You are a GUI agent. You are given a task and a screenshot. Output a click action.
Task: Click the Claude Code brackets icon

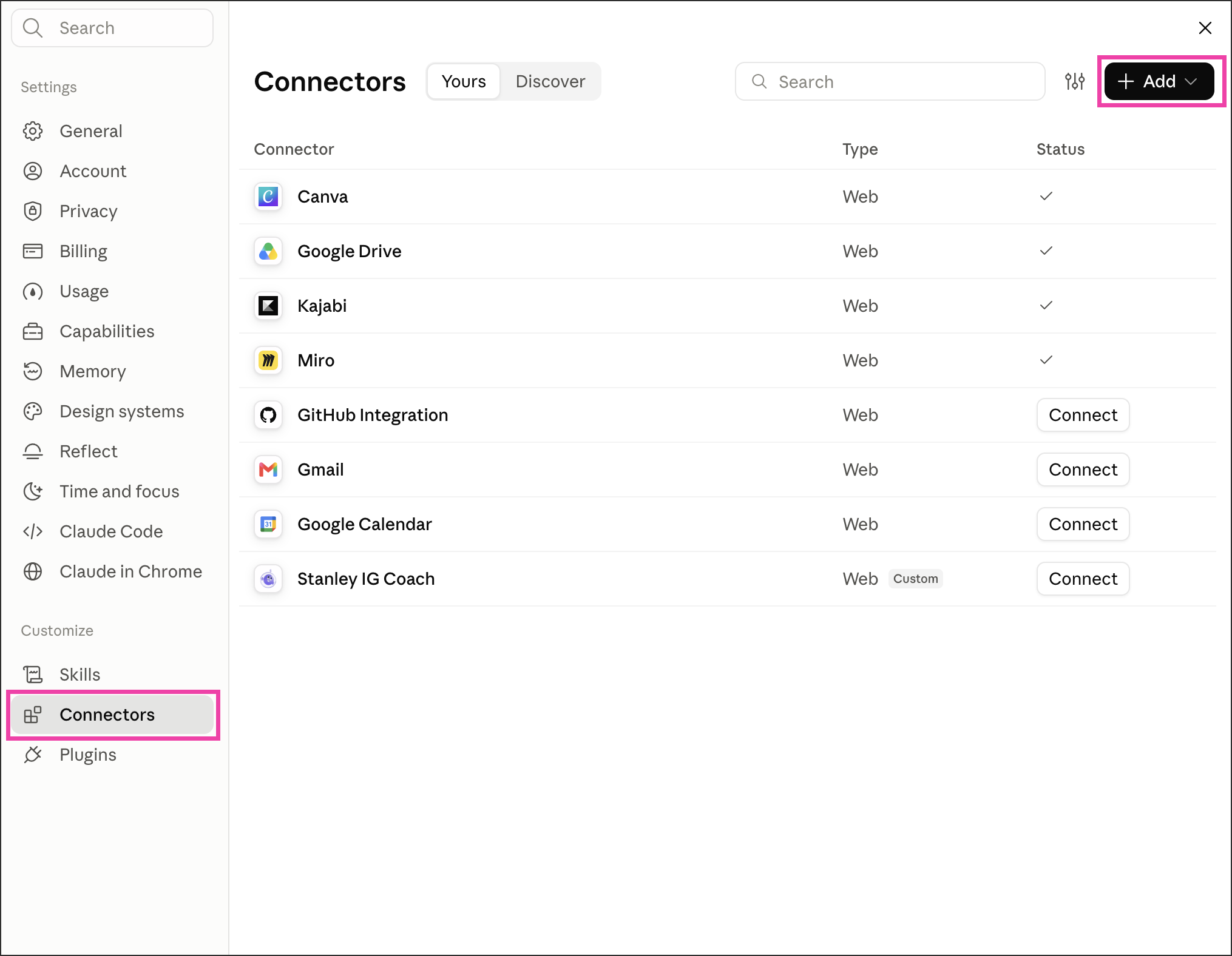tap(33, 531)
